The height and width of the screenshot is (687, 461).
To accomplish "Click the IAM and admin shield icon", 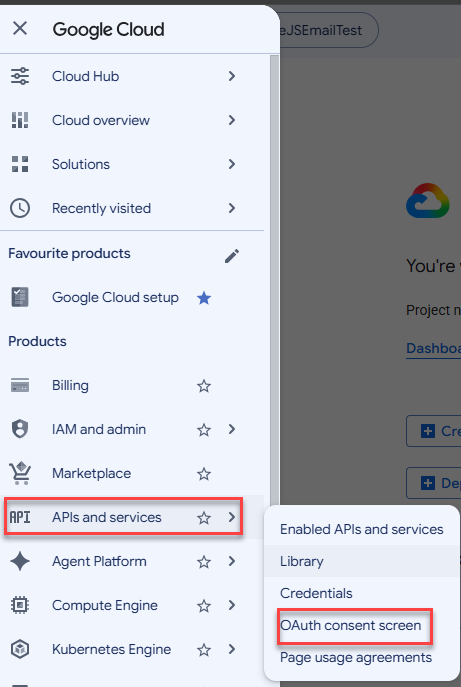I will [20, 429].
